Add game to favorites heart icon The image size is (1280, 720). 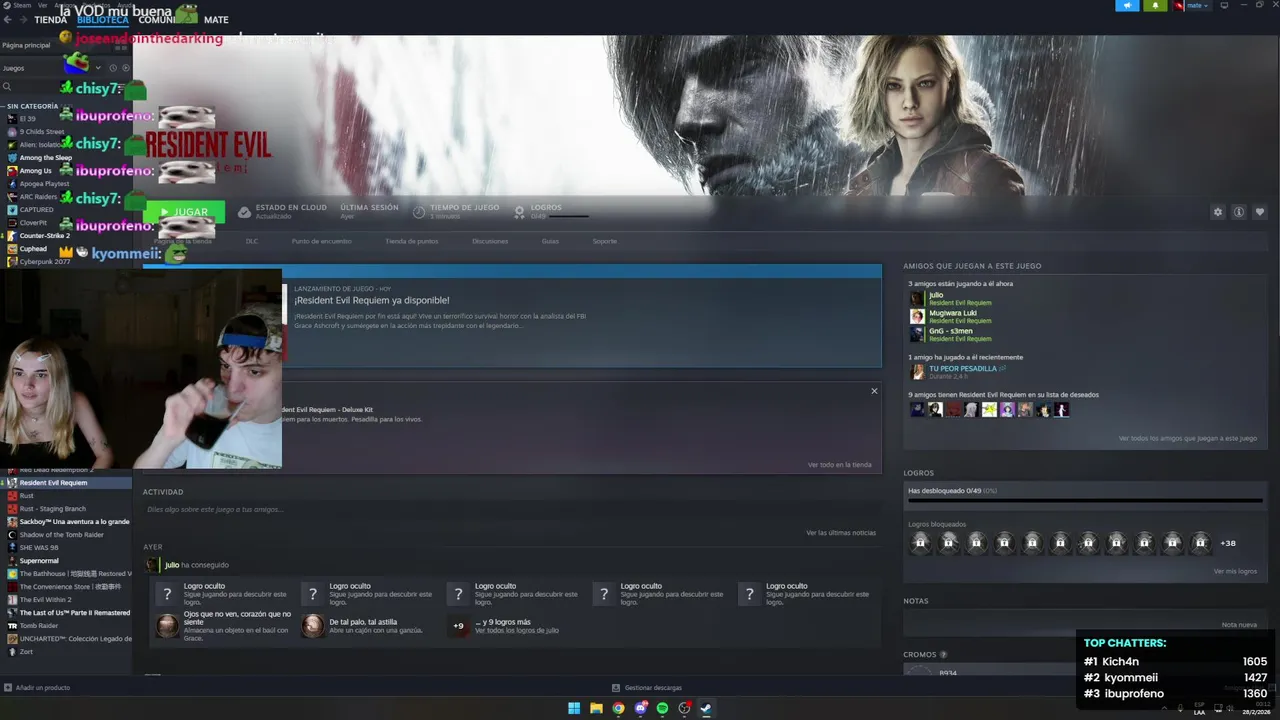[1259, 212]
